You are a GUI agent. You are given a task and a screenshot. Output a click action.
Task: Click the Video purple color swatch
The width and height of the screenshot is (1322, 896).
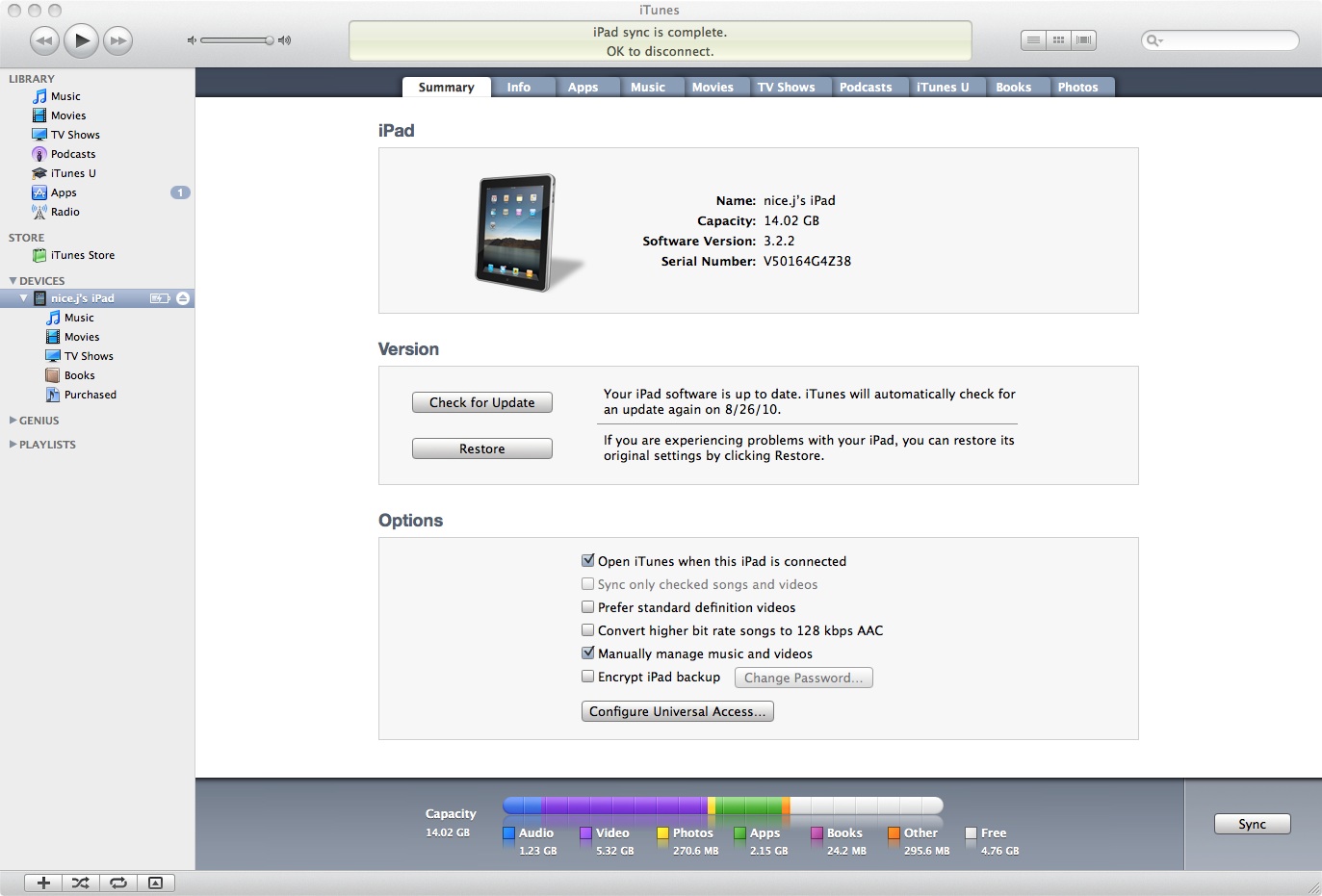click(585, 833)
